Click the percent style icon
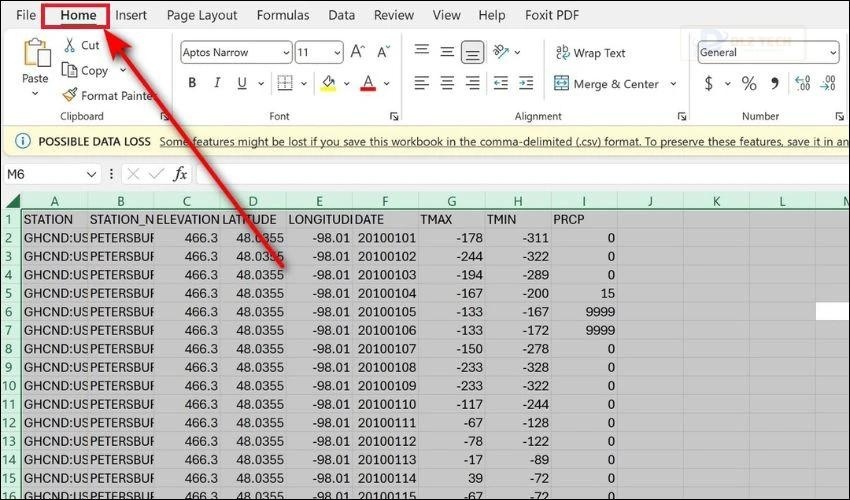 (x=748, y=84)
